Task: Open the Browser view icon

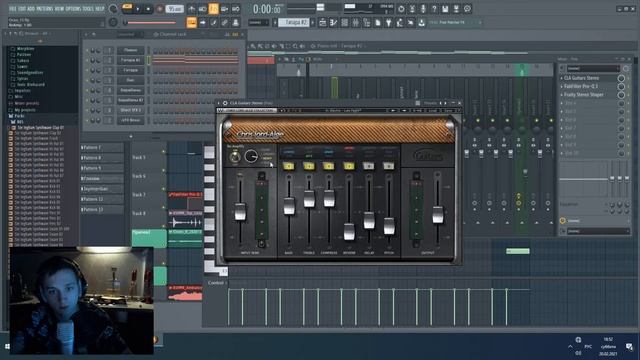Action: [x=367, y=22]
